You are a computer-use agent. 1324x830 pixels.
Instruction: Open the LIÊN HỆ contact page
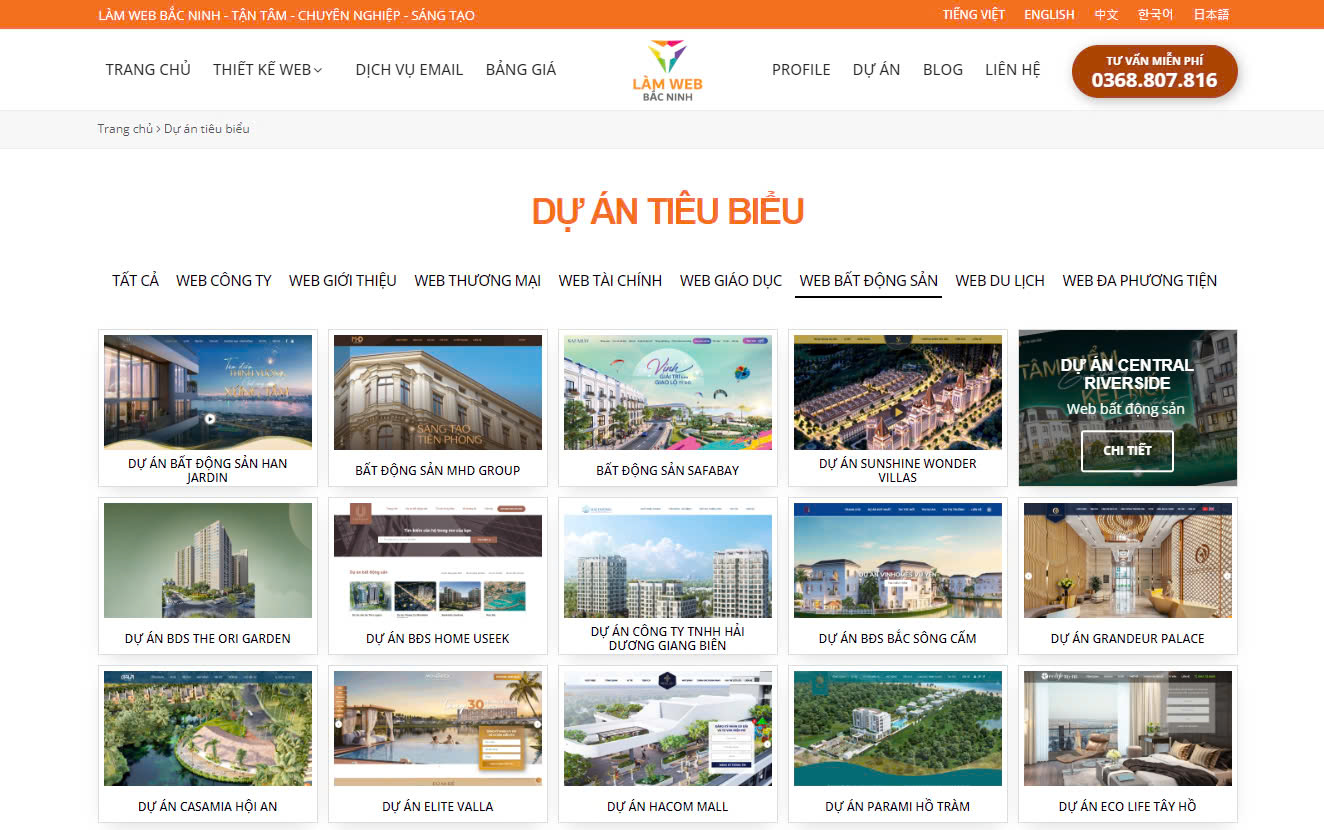click(x=1013, y=70)
